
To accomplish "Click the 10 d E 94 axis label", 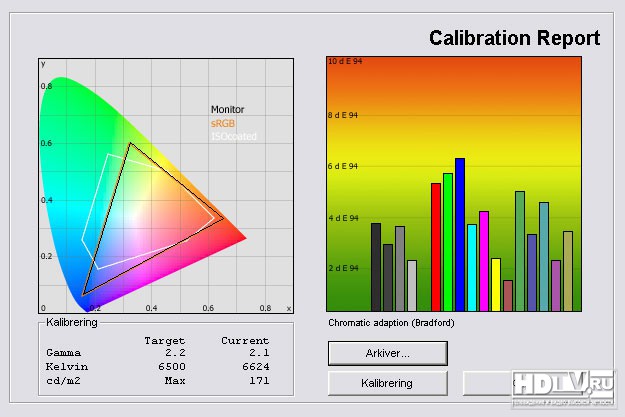I will (x=345, y=61).
